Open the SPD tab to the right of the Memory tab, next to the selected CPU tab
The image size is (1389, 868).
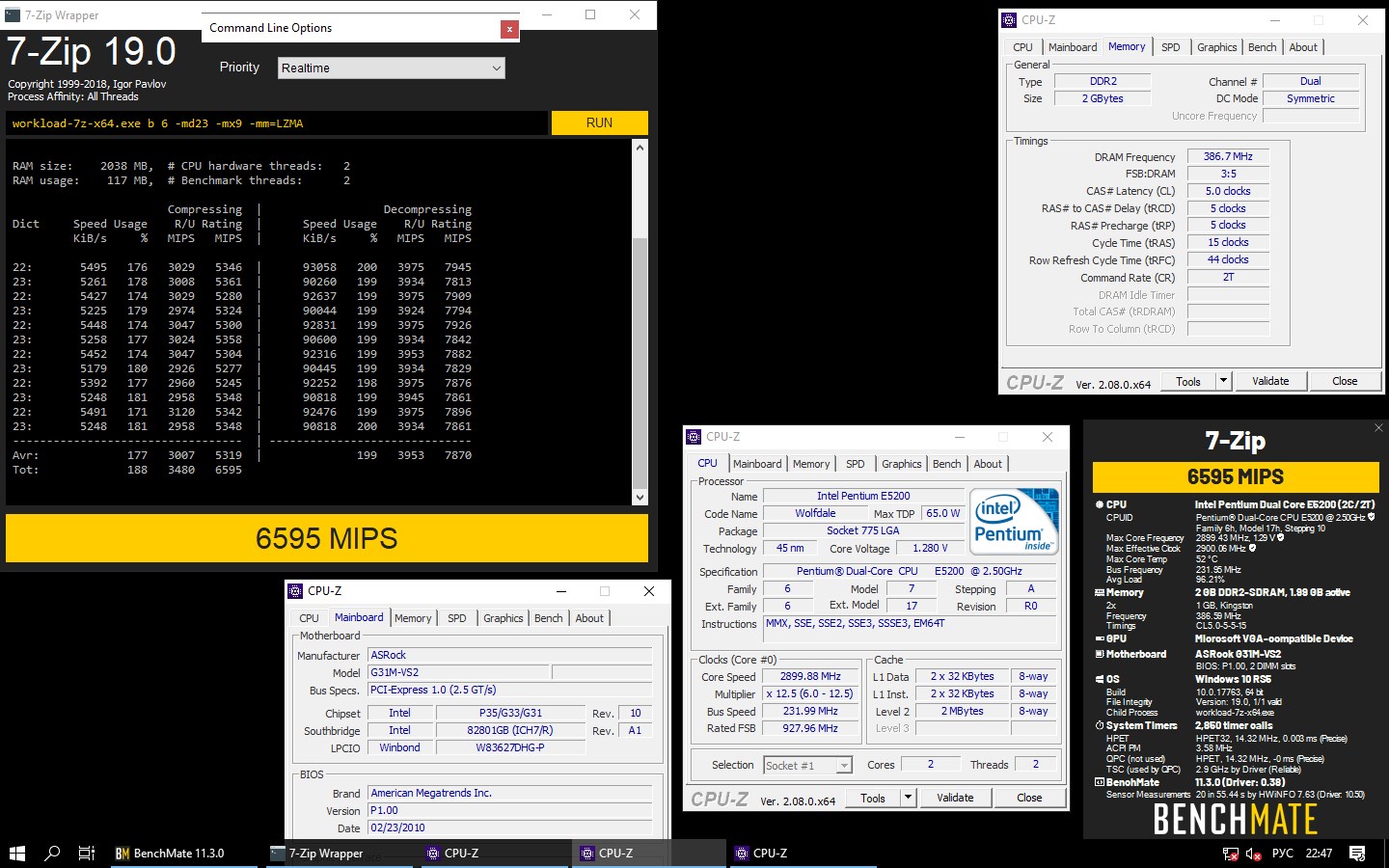coord(855,464)
